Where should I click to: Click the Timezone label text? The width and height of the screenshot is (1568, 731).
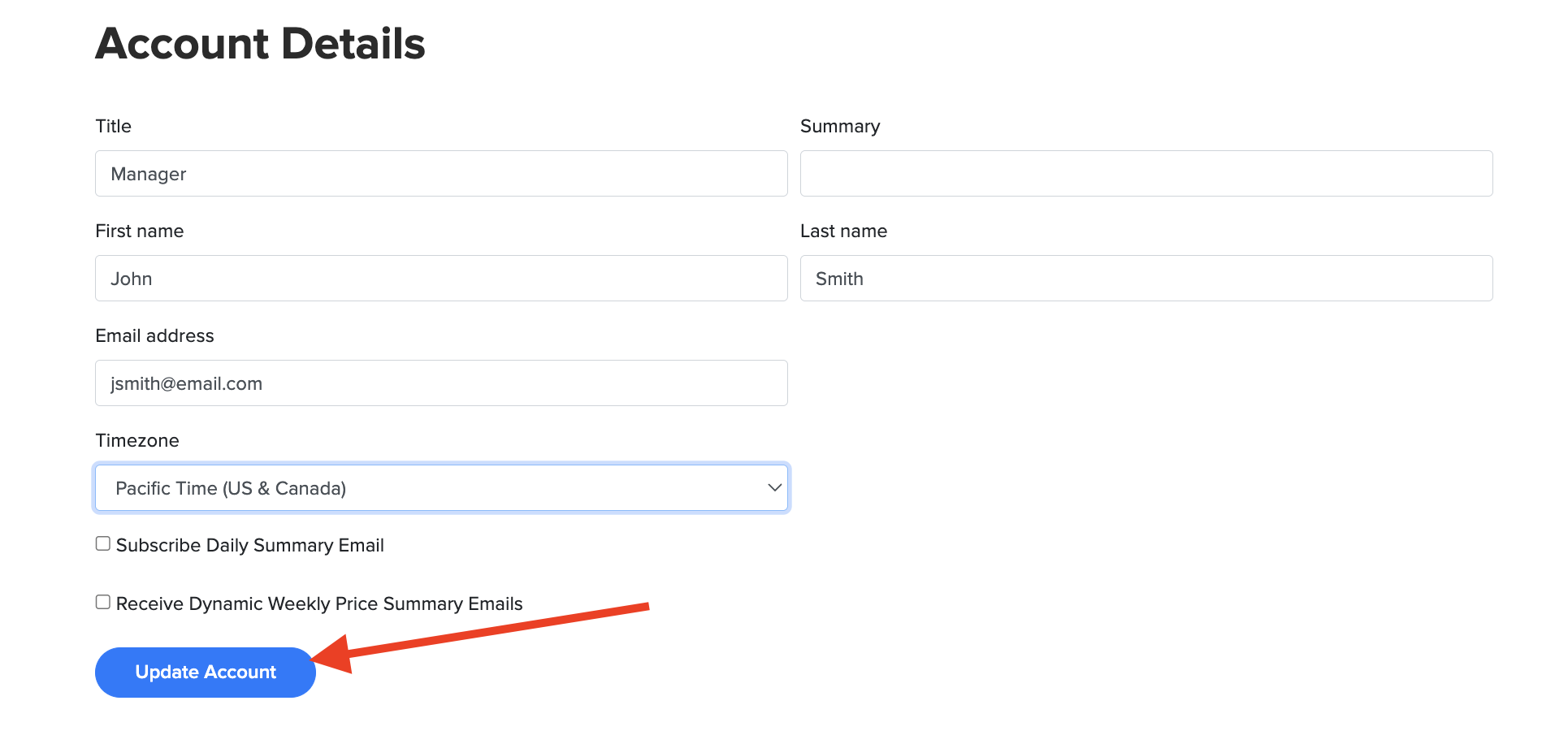tap(136, 441)
